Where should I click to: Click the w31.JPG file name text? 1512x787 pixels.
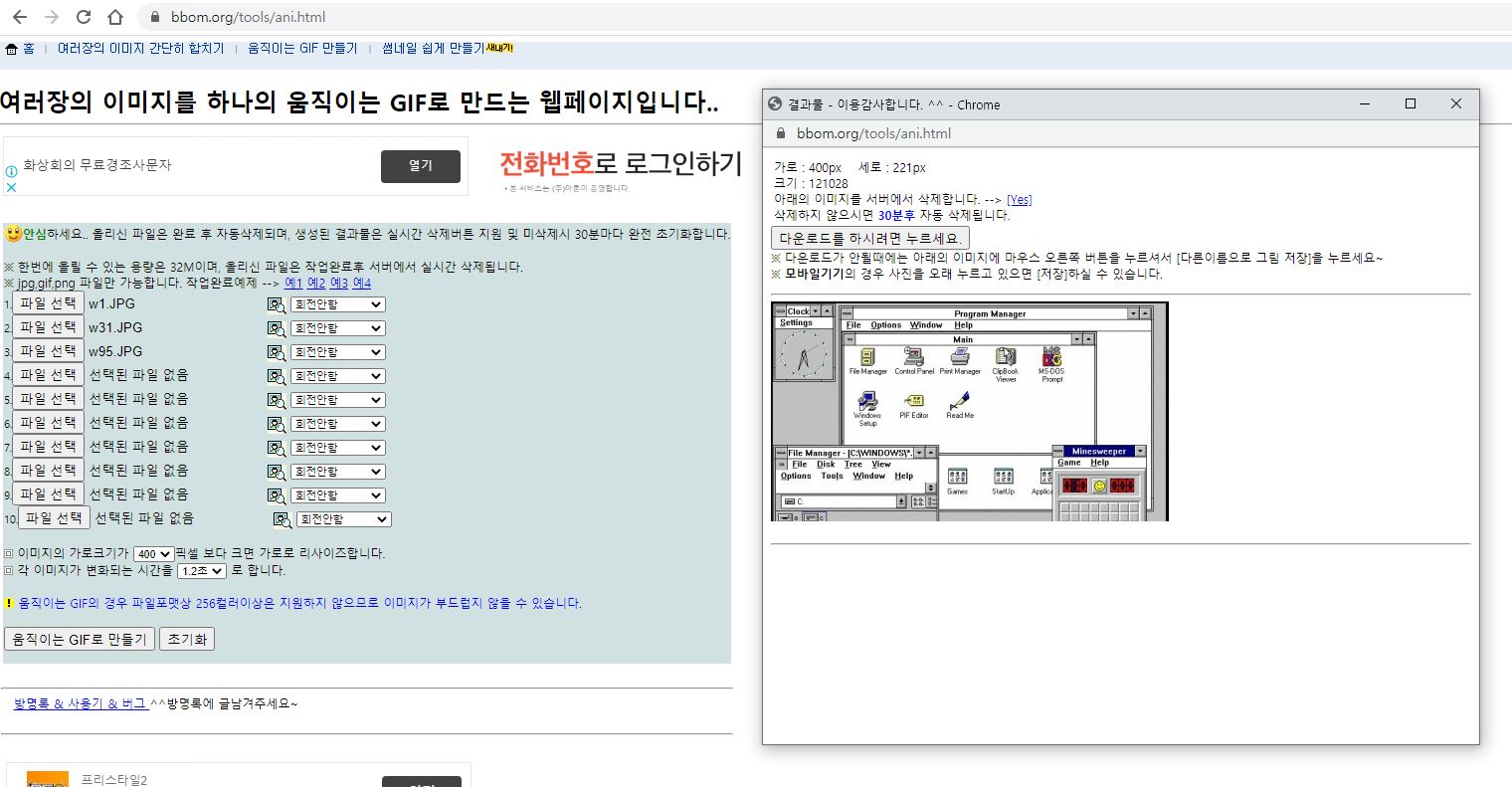(115, 327)
